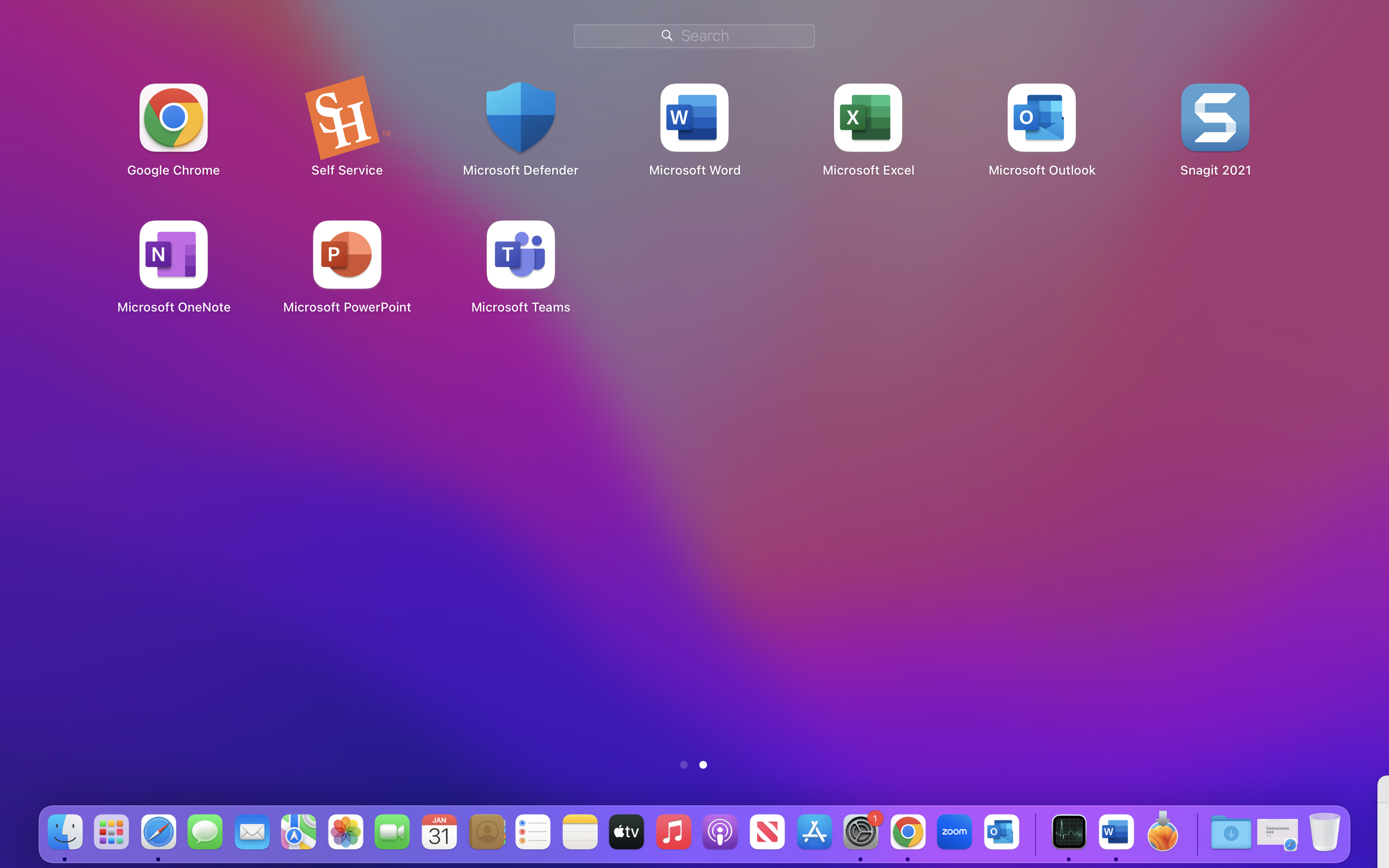
Task: Open the Trash in the Dock
Action: [1324, 832]
